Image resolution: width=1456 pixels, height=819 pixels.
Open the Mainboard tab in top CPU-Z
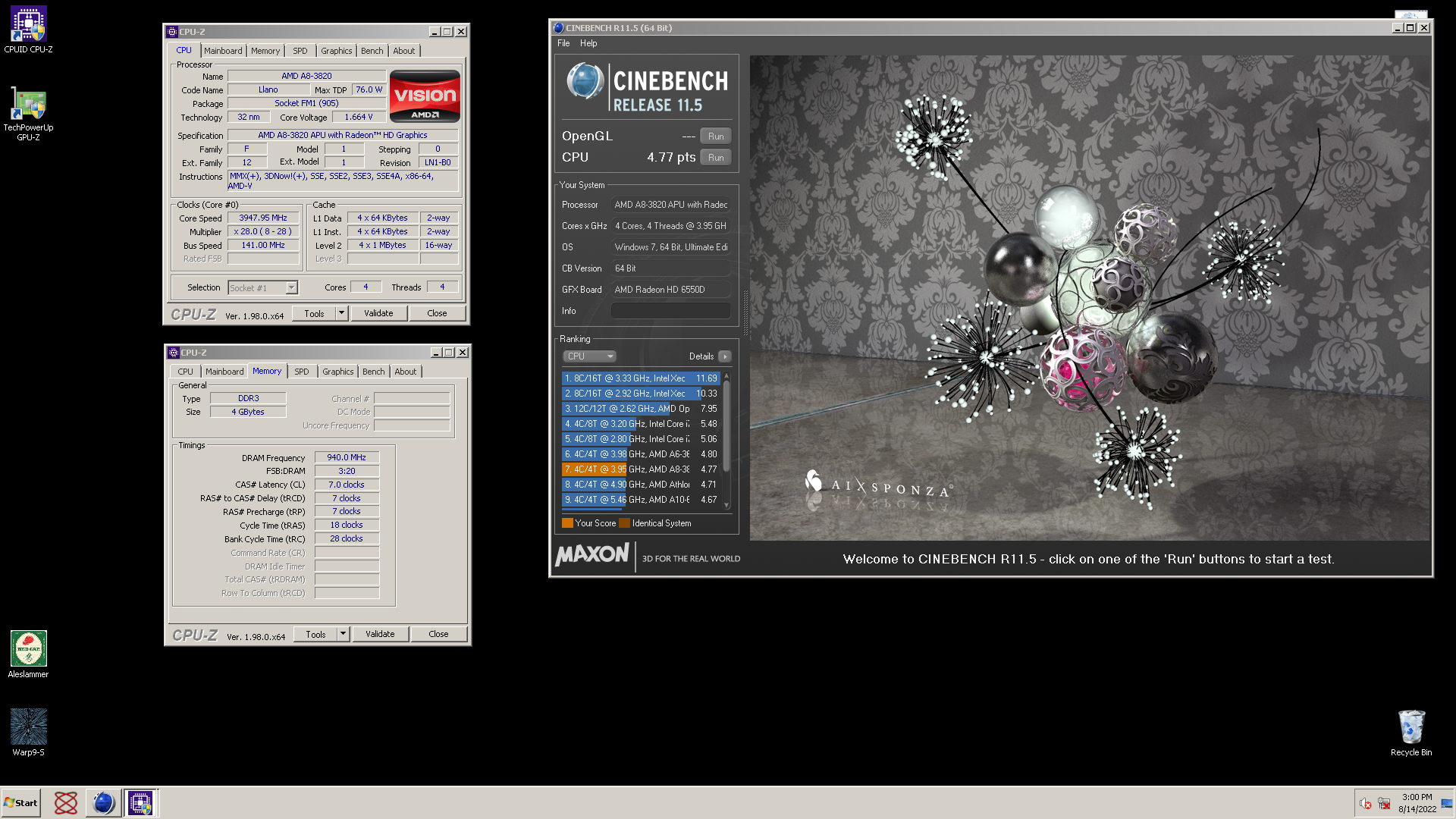(x=223, y=51)
